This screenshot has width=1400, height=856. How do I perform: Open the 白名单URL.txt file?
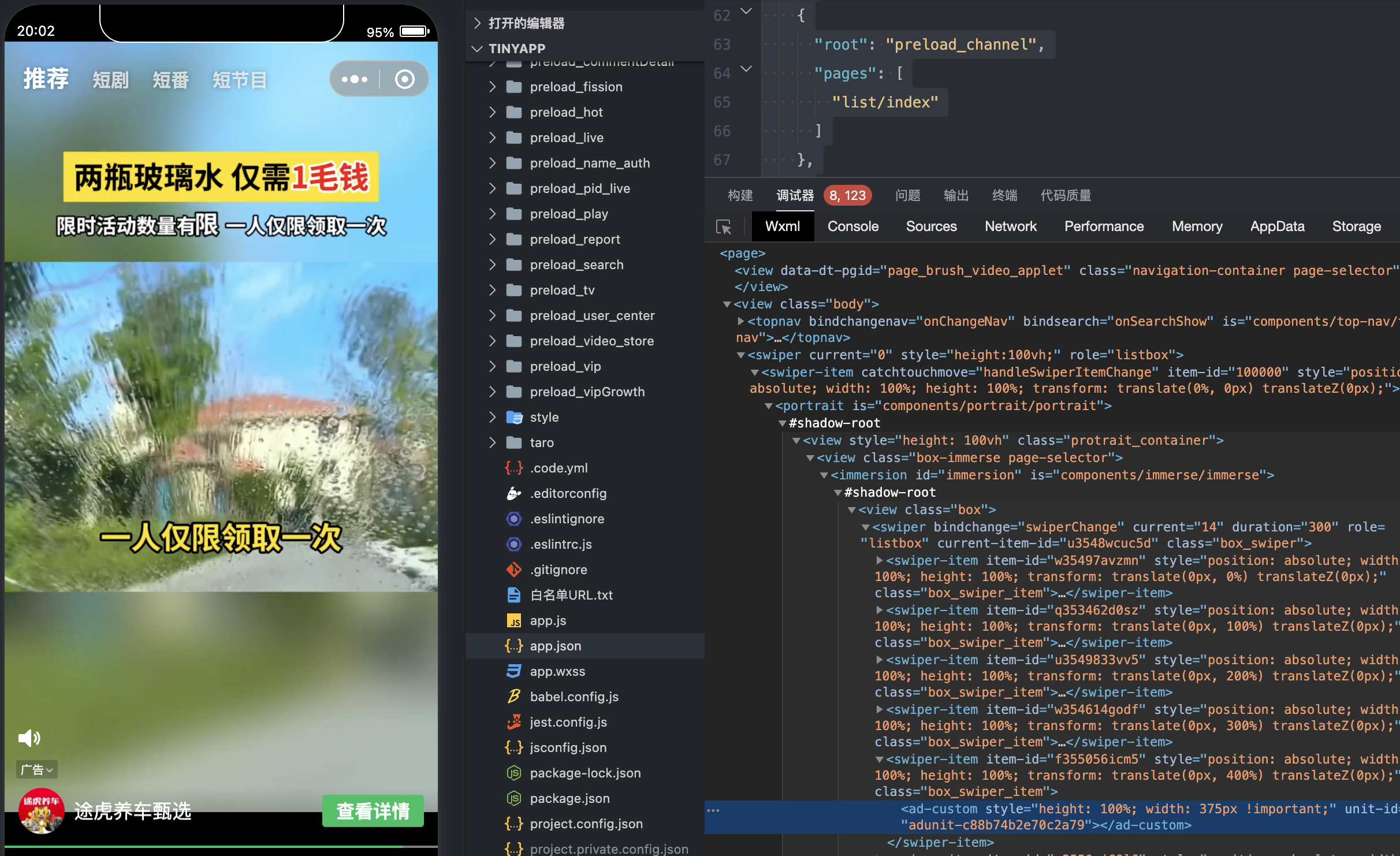(571, 595)
